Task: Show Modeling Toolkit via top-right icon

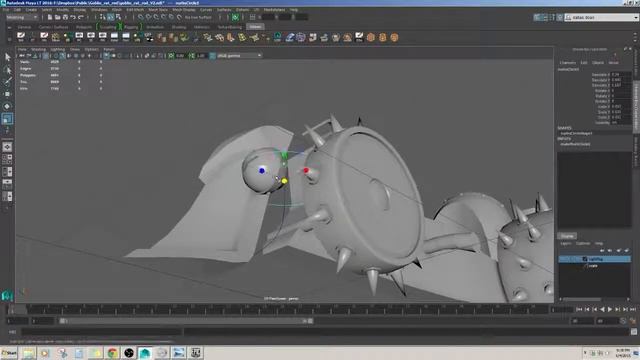Action: coord(537,17)
